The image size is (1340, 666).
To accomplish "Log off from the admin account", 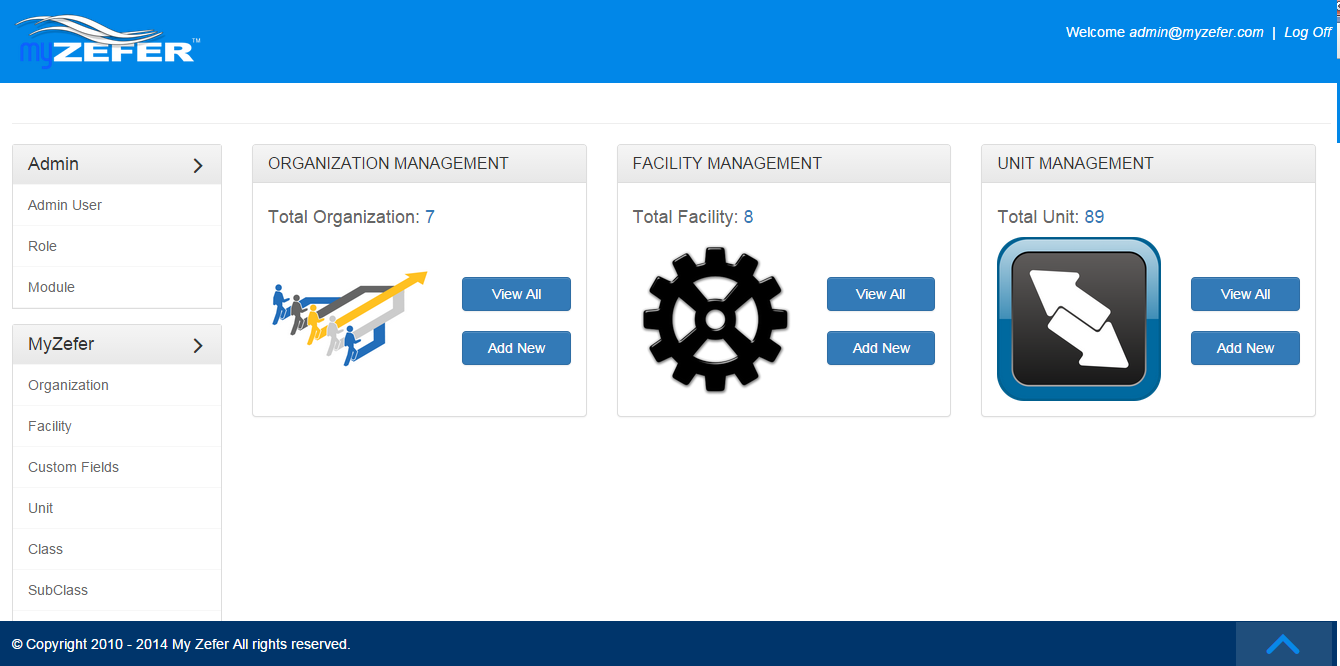I will (1307, 32).
